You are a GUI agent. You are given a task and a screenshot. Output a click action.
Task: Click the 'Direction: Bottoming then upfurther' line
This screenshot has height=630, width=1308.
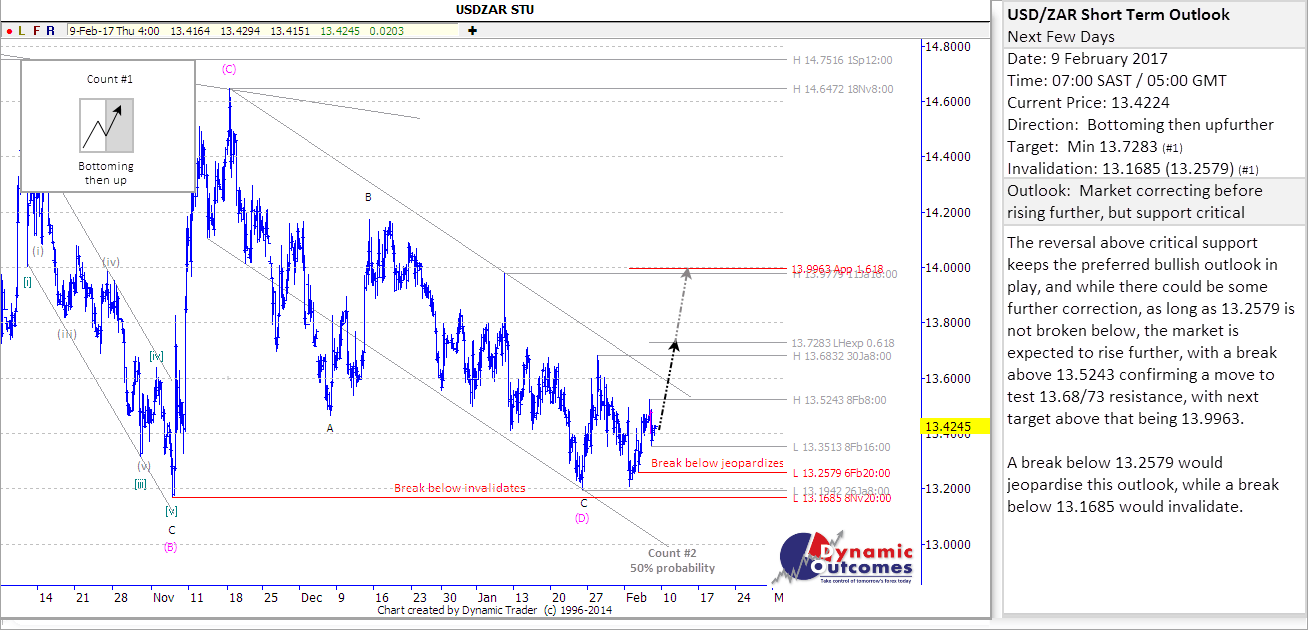1141,125
